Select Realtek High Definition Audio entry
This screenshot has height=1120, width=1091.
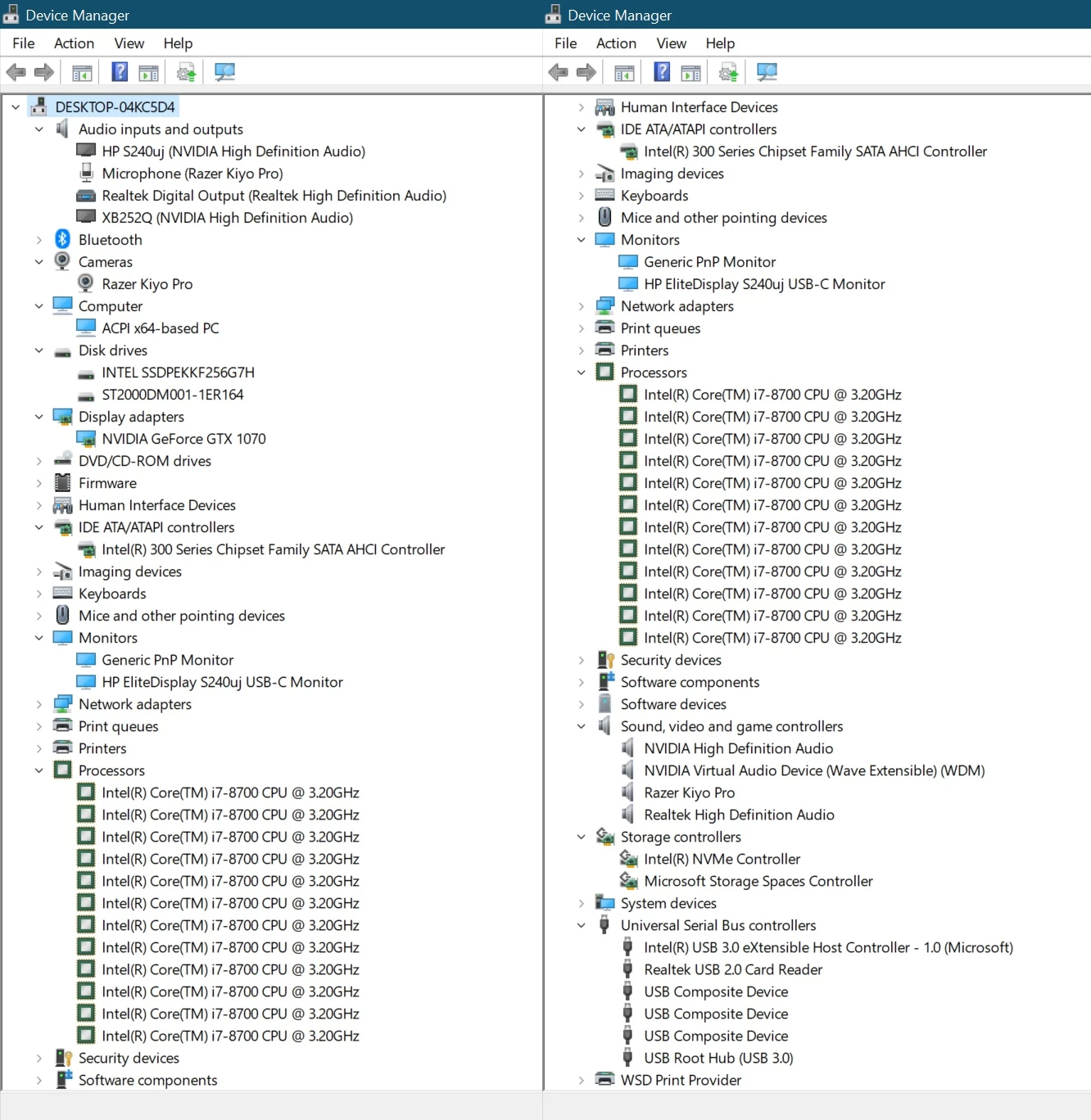[739, 814]
